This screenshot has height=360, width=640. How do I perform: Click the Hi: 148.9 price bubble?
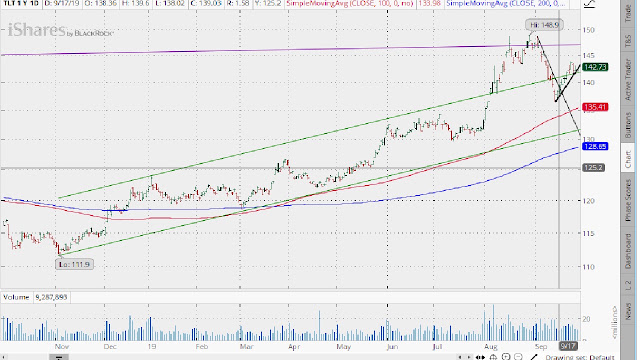click(544, 25)
